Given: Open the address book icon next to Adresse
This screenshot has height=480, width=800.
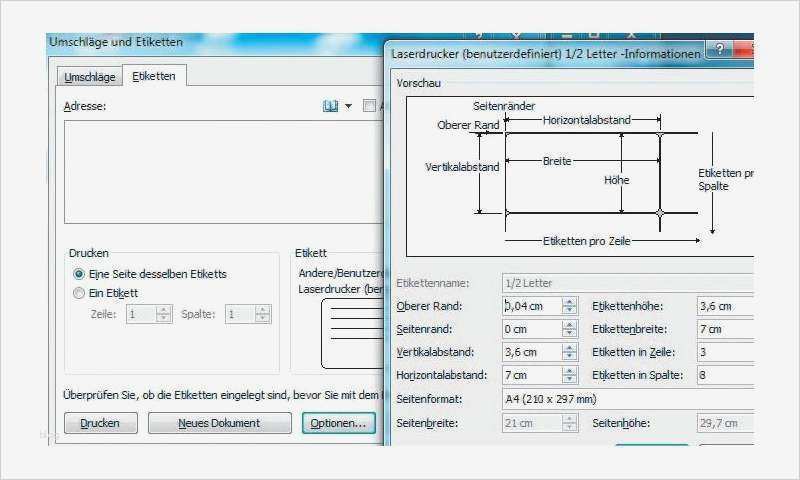Looking at the screenshot, I should point(330,106).
